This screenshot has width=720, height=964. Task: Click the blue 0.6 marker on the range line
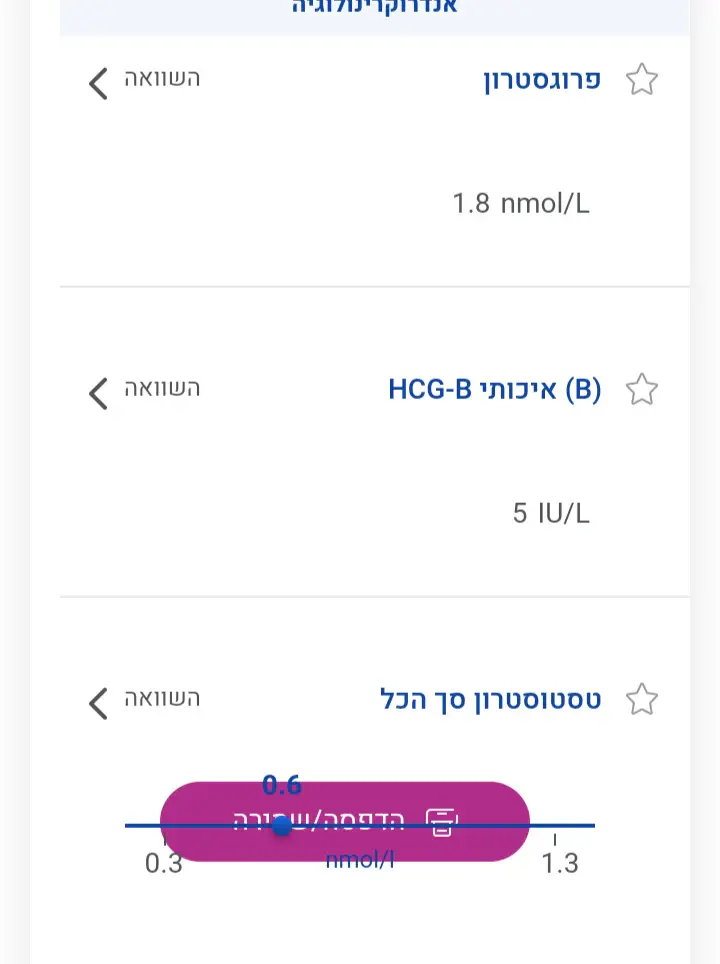pyautogui.click(x=282, y=826)
